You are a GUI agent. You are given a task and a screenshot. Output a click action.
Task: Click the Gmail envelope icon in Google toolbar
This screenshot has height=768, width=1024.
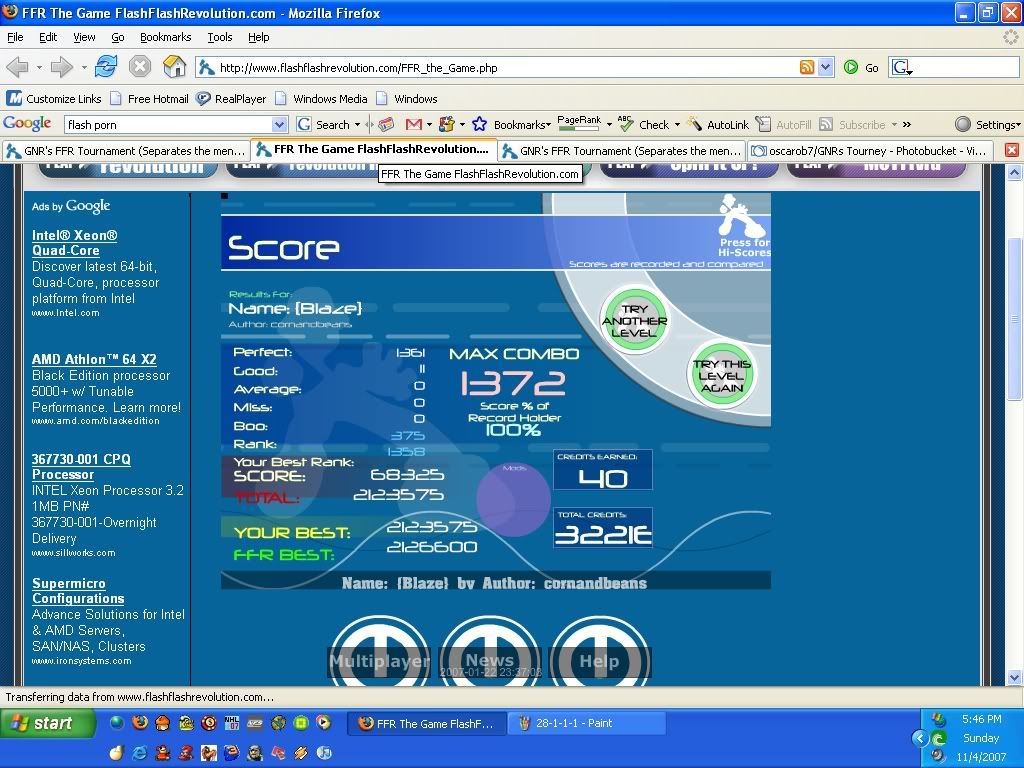pyautogui.click(x=414, y=124)
